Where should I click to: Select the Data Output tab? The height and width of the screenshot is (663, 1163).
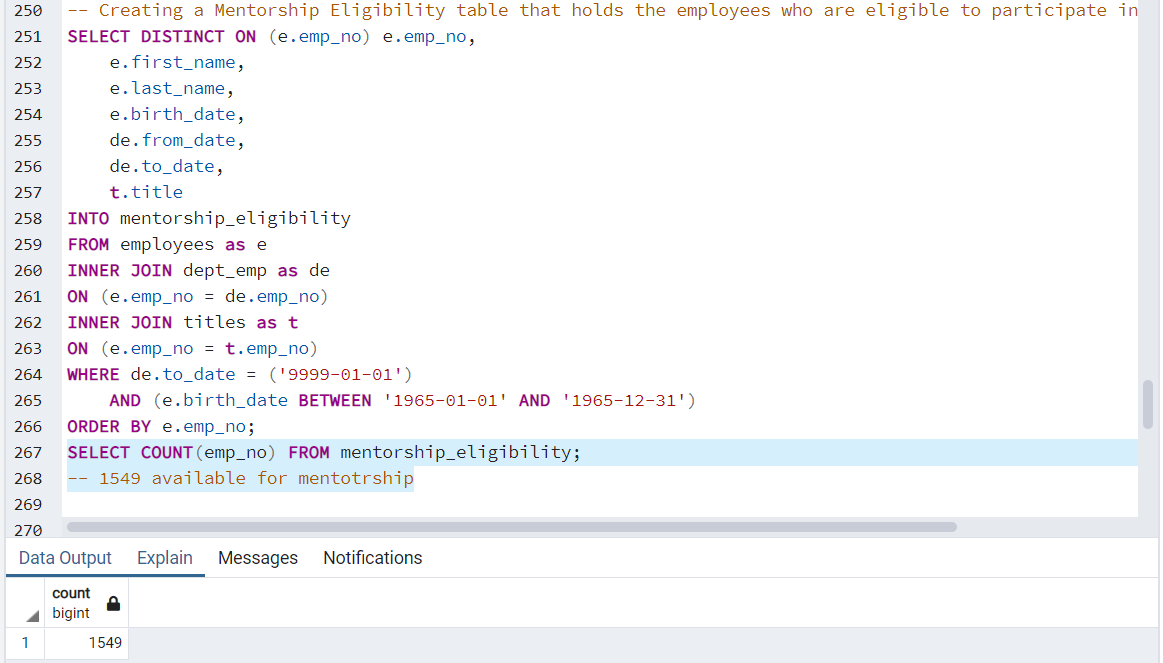(63, 558)
